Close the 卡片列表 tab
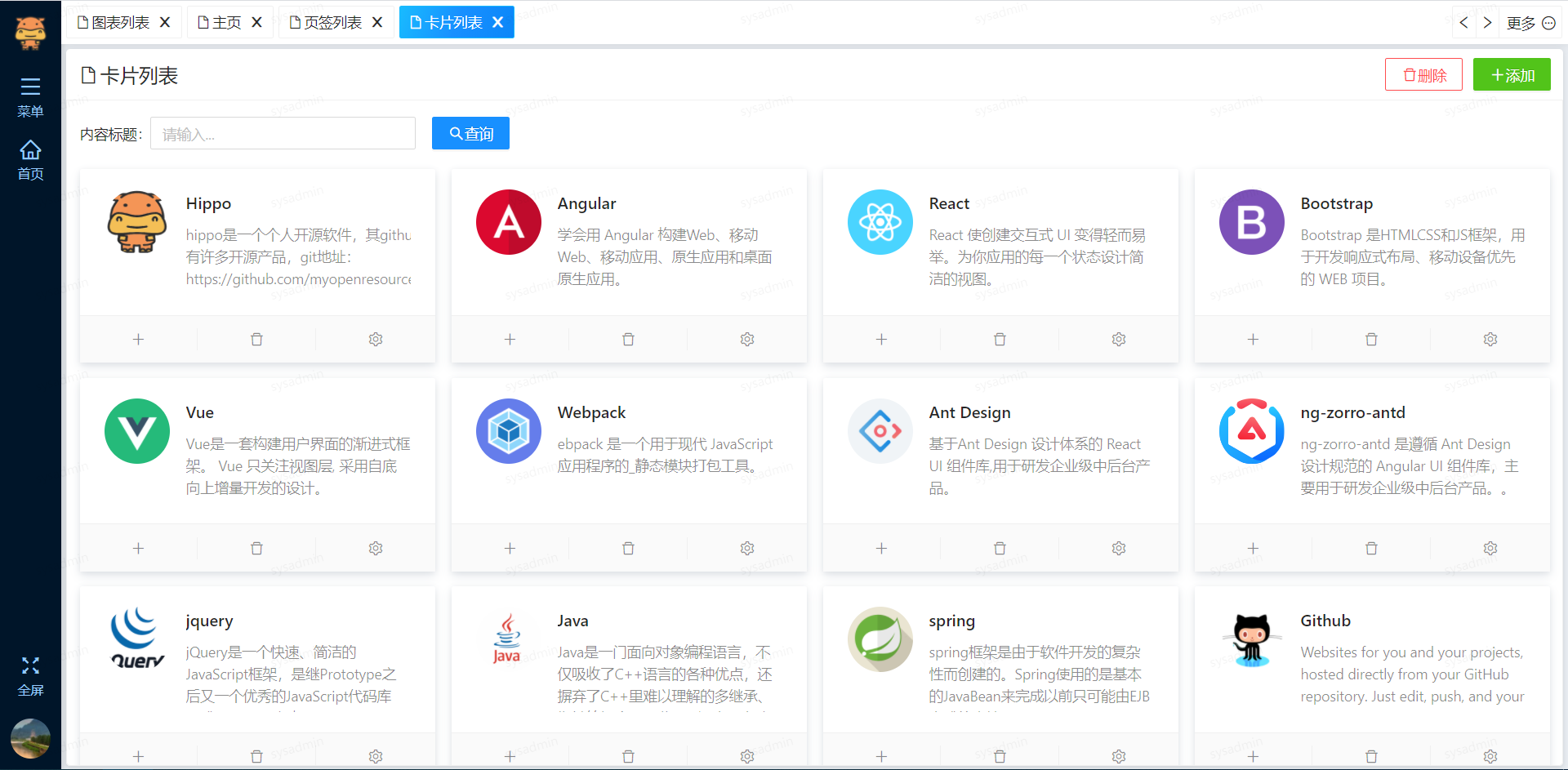 (x=498, y=22)
